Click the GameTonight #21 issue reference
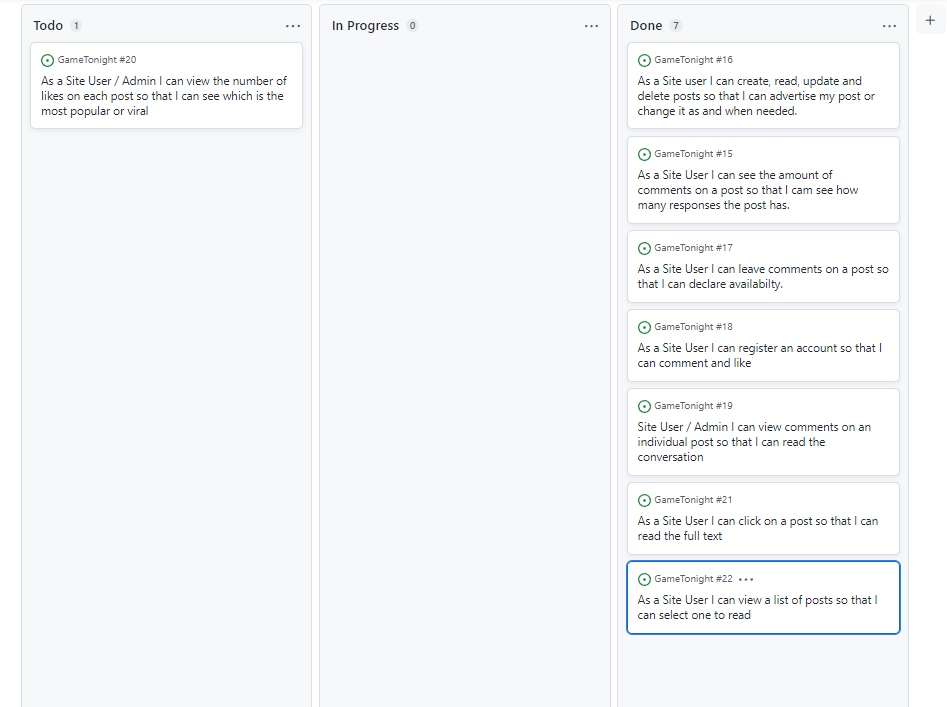947x707 pixels. pyautogui.click(x=693, y=500)
